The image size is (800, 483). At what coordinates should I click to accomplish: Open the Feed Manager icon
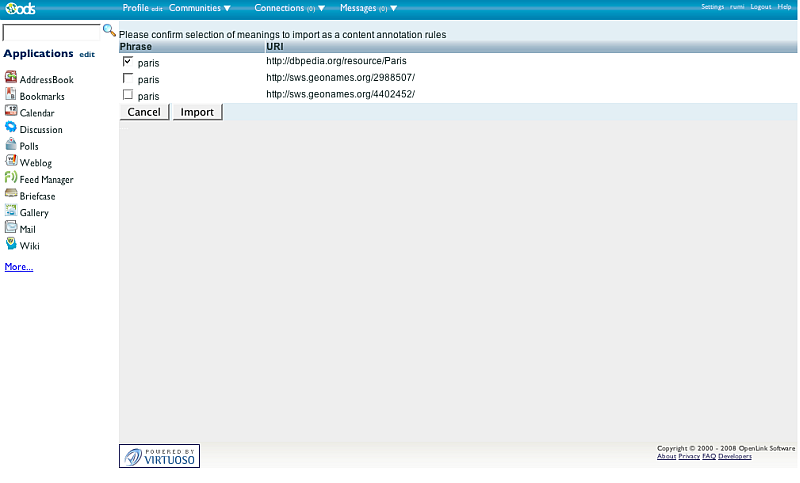(11, 178)
